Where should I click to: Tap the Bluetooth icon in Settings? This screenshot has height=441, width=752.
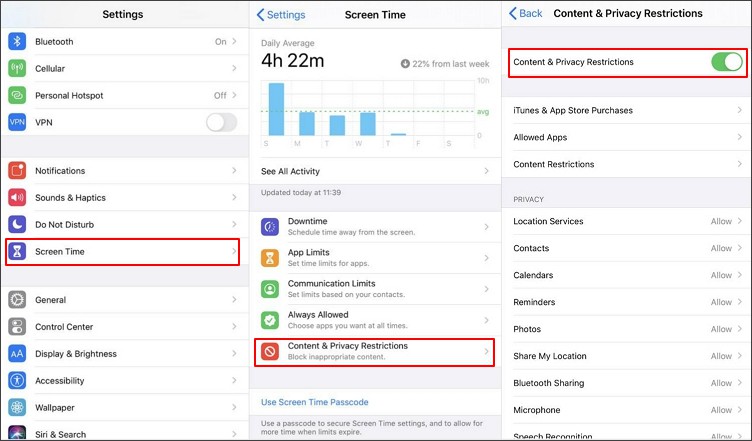17,42
